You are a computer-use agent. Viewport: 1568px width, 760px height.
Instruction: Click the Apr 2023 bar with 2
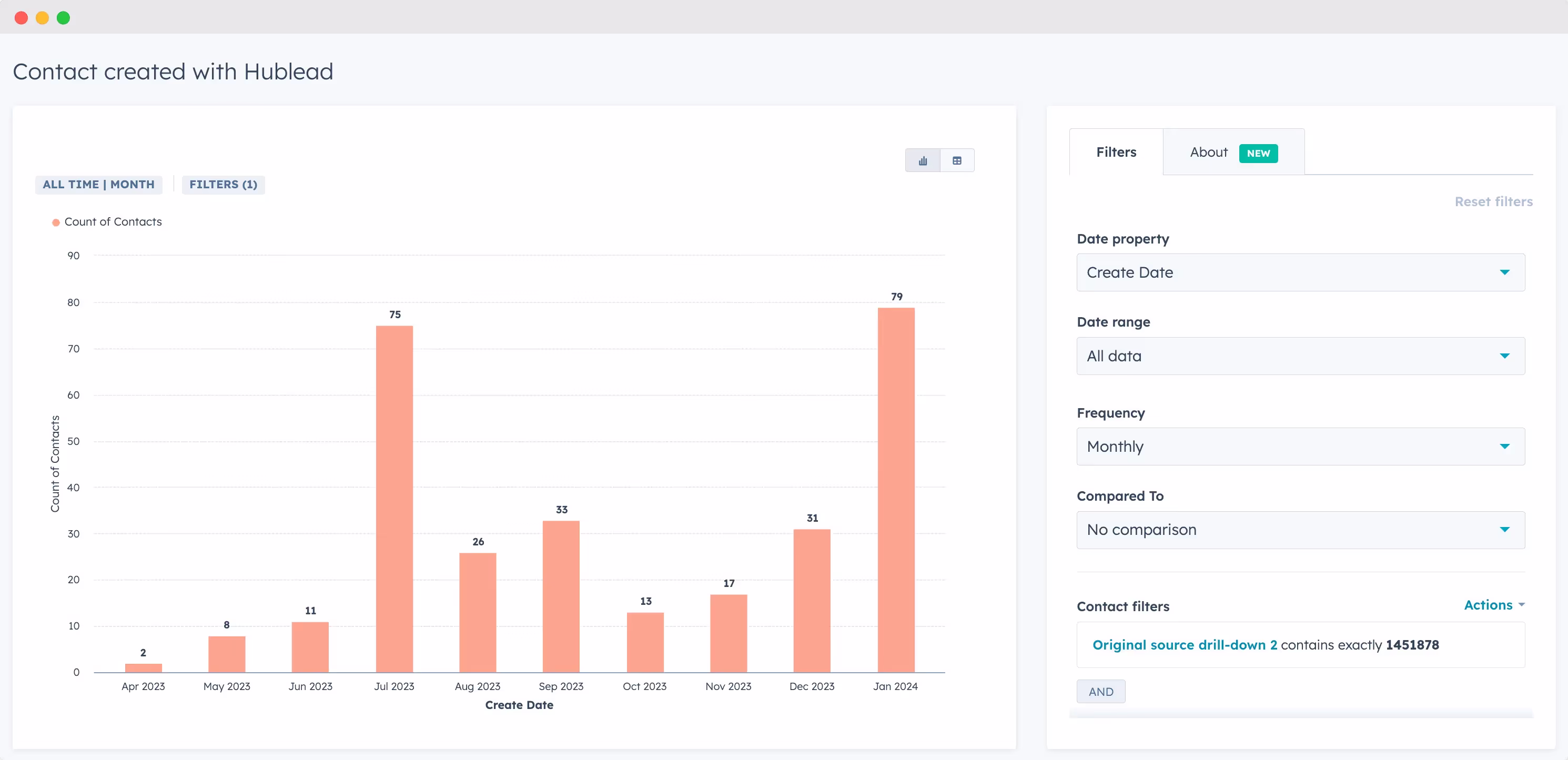(144, 668)
